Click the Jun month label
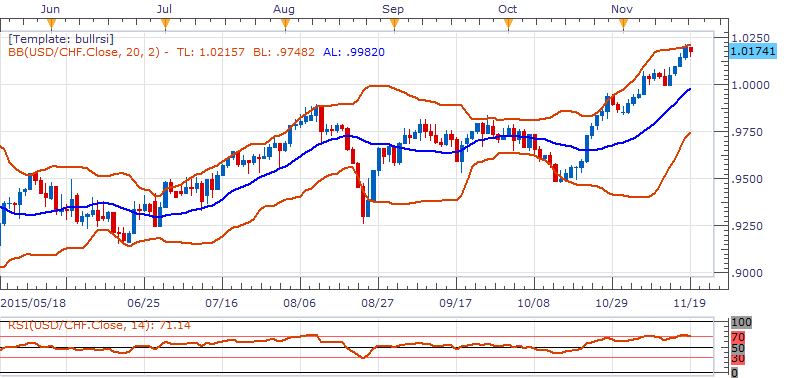Viewport: 786px width, 378px height. 51,9
